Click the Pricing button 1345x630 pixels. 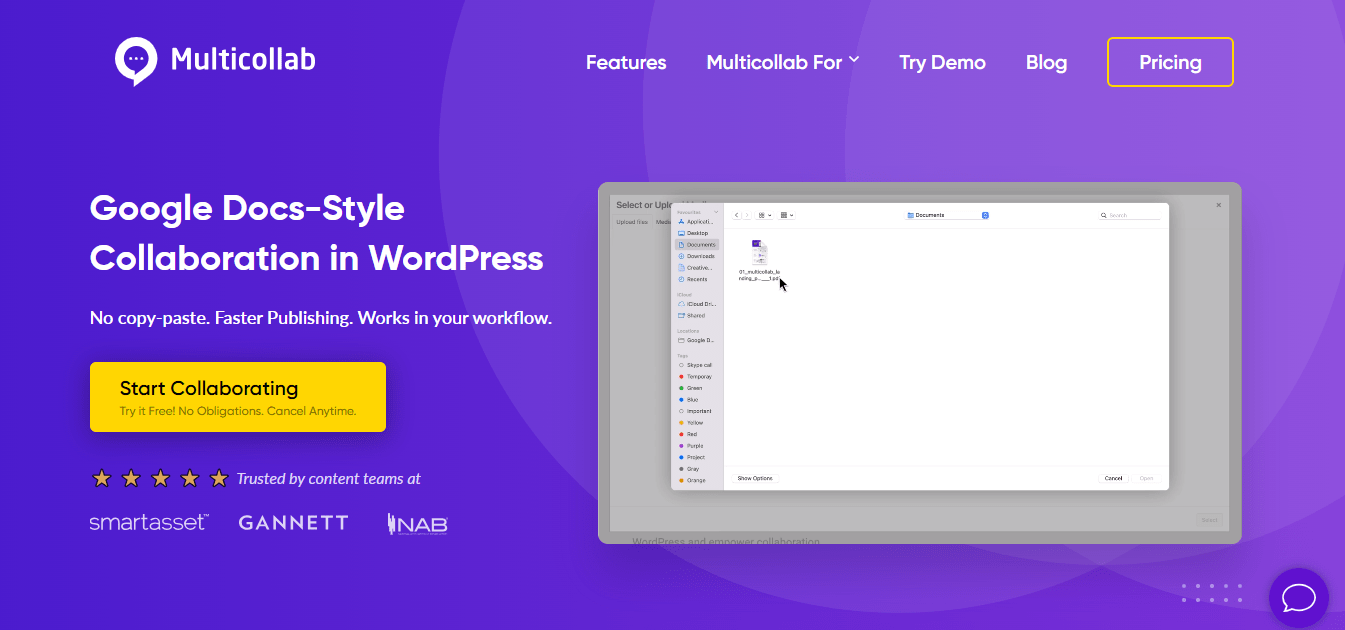tap(1170, 62)
